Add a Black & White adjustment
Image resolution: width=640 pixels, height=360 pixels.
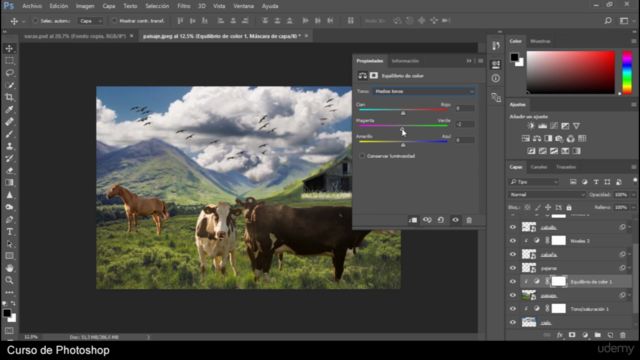click(x=548, y=139)
